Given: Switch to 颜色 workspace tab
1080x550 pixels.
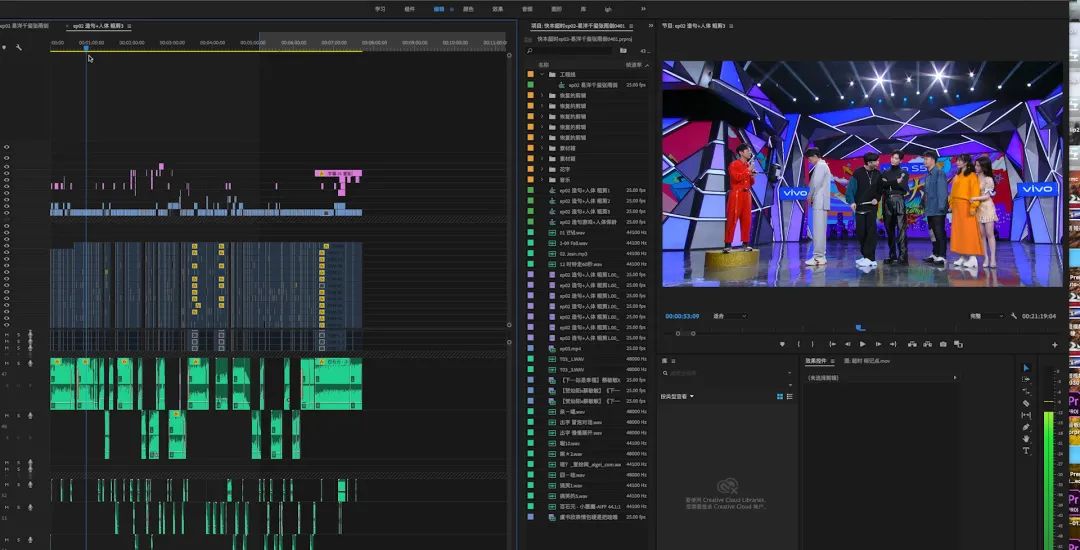Looking at the screenshot, I should coord(468,8).
